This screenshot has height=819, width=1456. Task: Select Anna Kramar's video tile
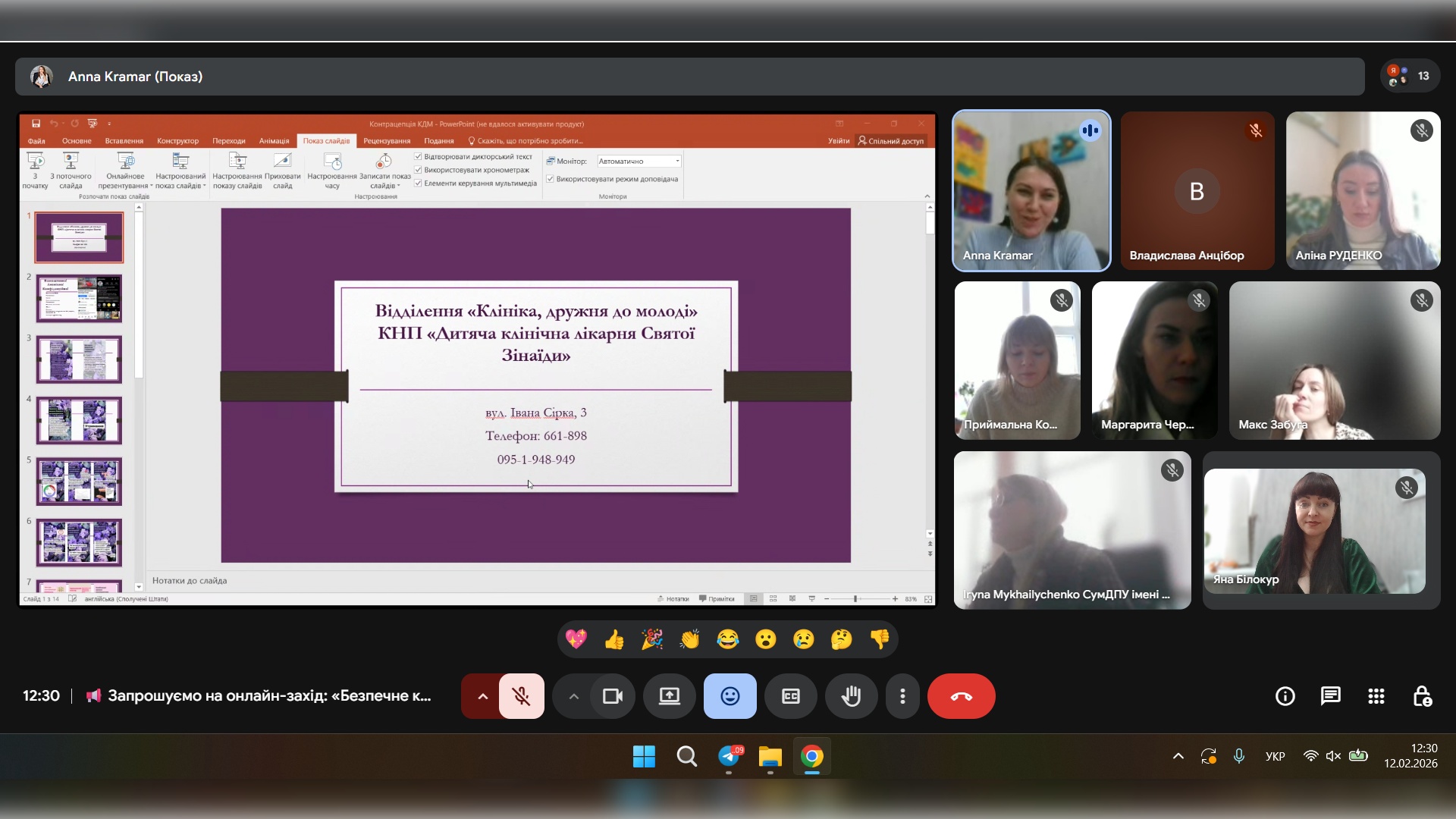(1031, 191)
